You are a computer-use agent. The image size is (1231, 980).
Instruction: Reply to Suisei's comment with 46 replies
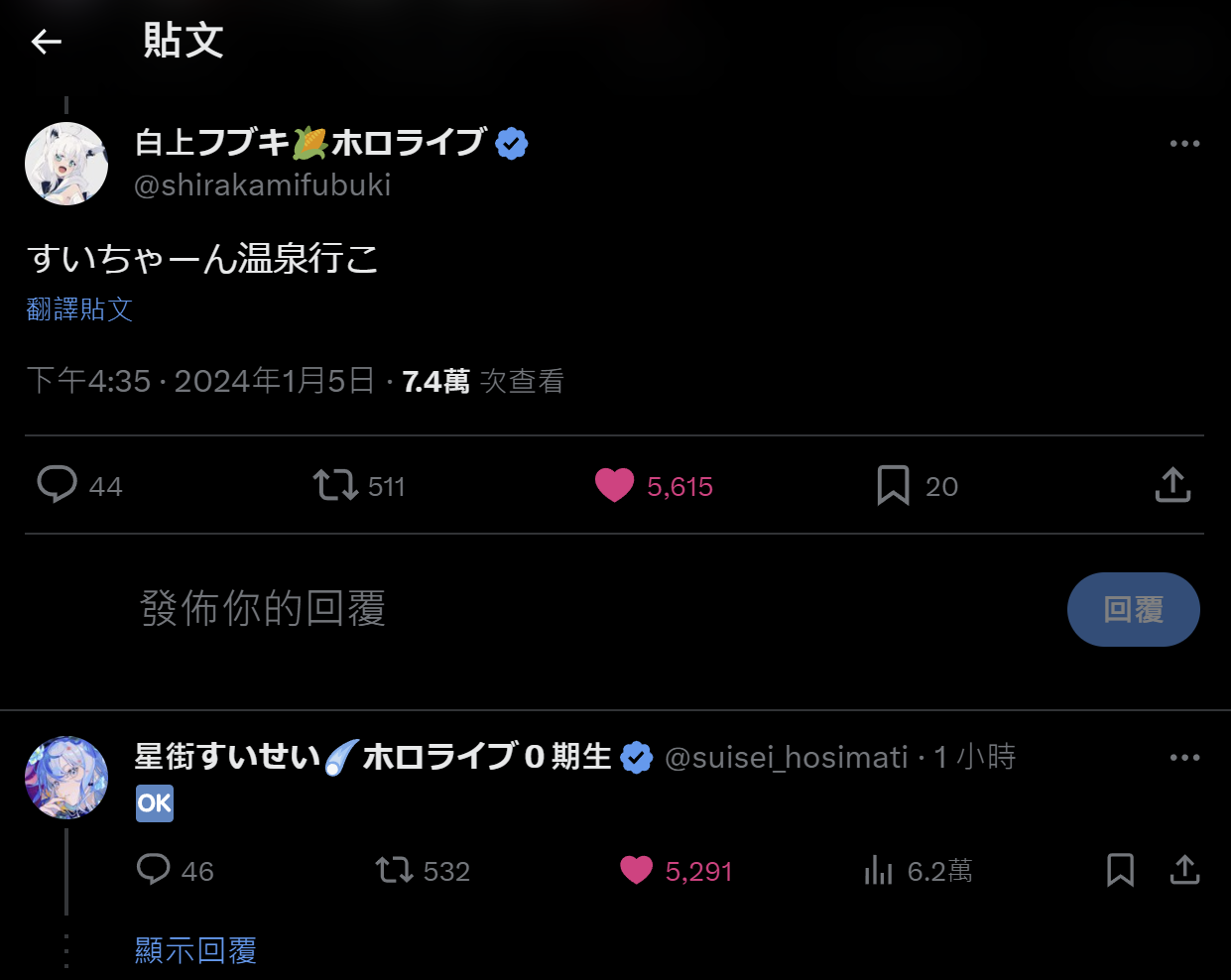pos(153,870)
